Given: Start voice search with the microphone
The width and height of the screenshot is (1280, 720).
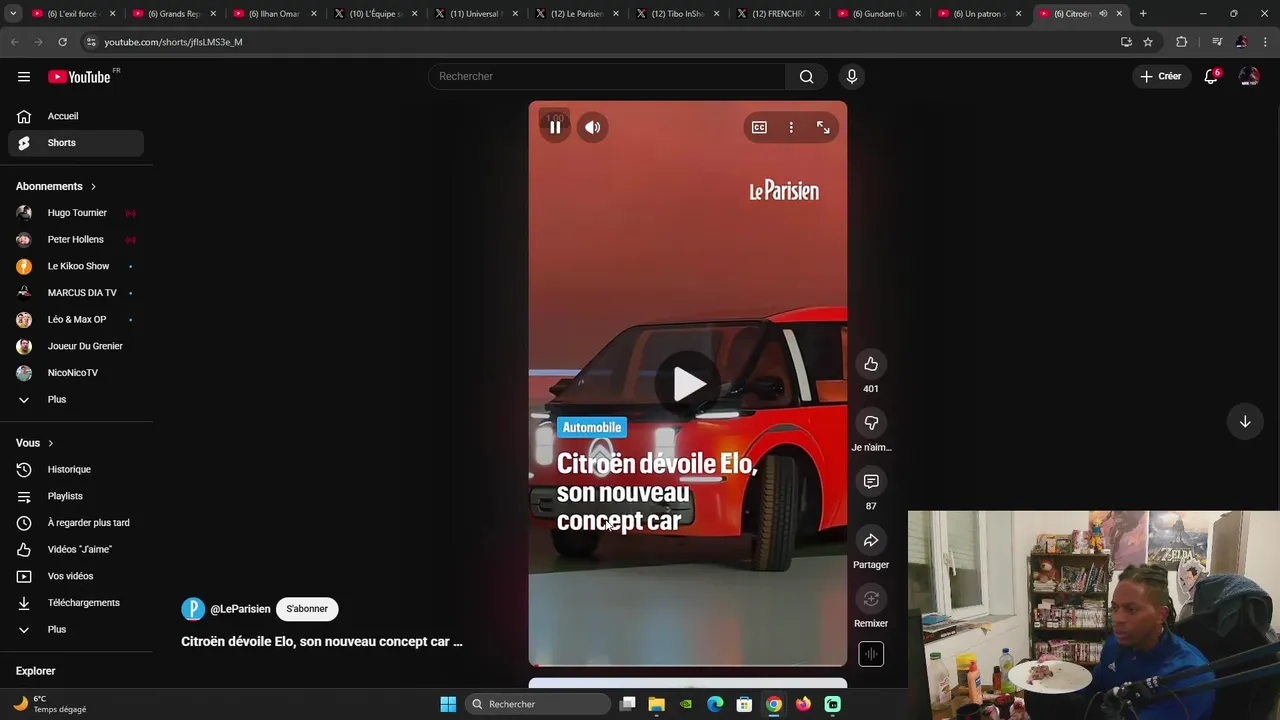Looking at the screenshot, I should [x=852, y=76].
